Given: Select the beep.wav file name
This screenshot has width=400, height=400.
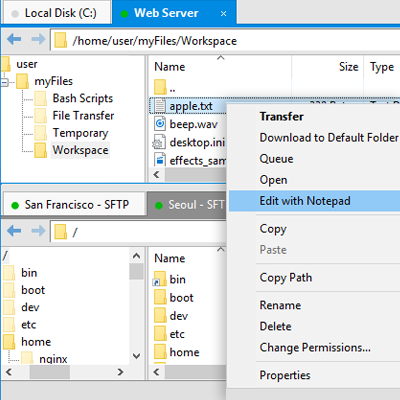Looking at the screenshot, I should 193,124.
